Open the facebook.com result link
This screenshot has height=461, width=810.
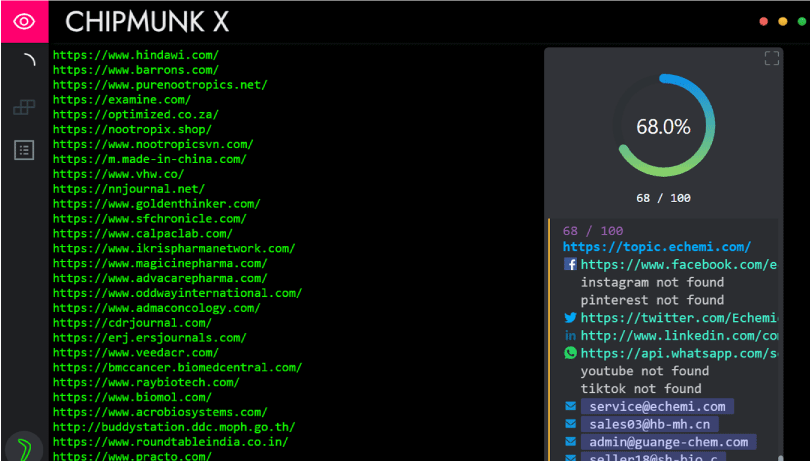pos(678,265)
